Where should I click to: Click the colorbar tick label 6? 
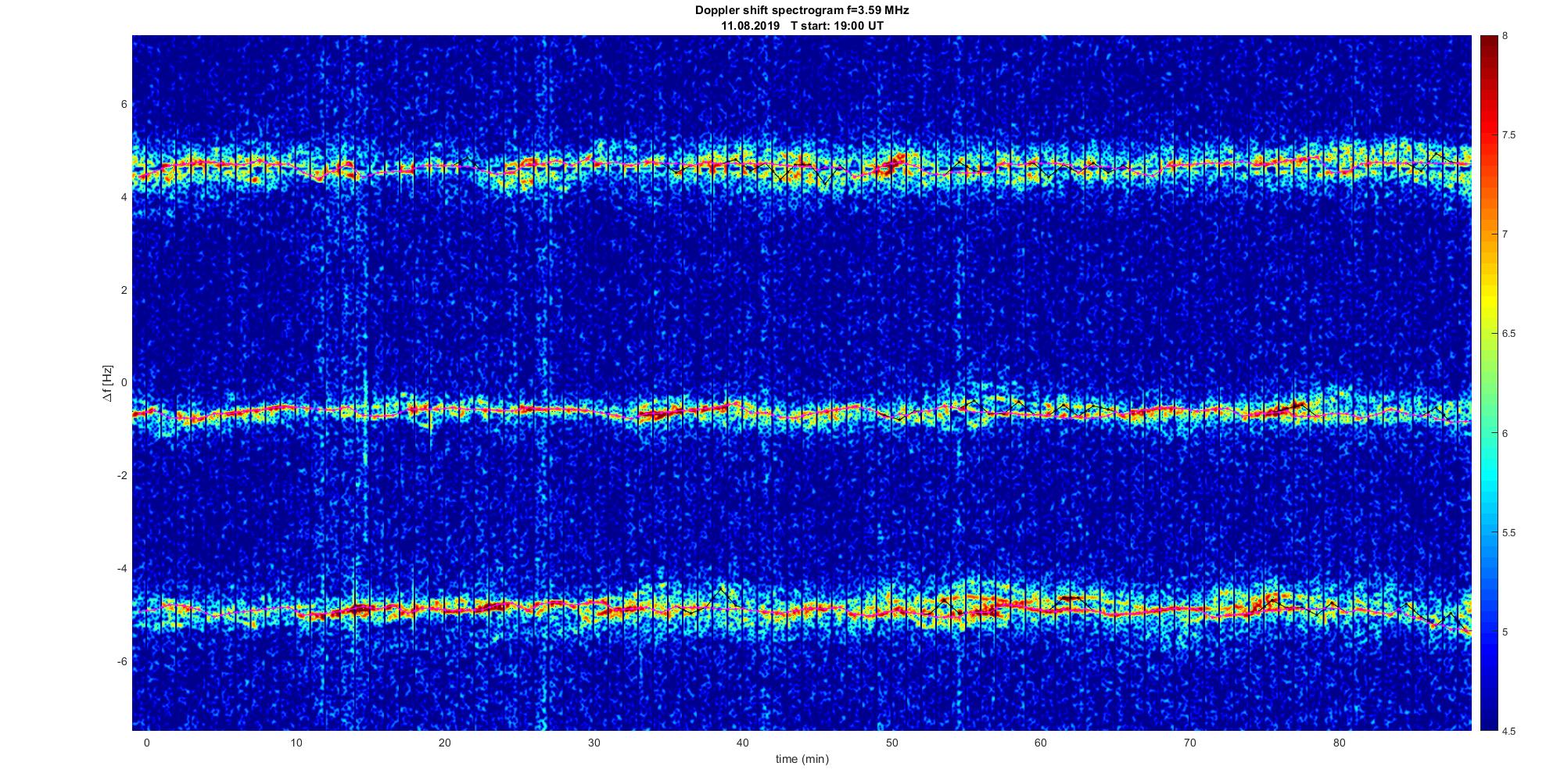point(1505,433)
